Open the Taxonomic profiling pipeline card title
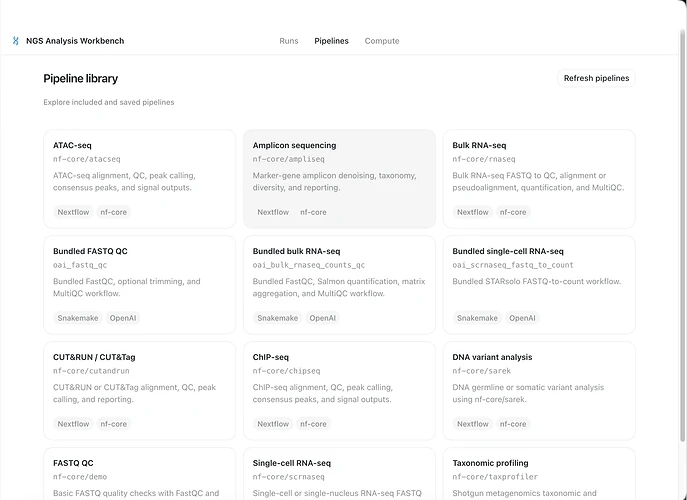The image size is (687, 500). click(x=490, y=463)
